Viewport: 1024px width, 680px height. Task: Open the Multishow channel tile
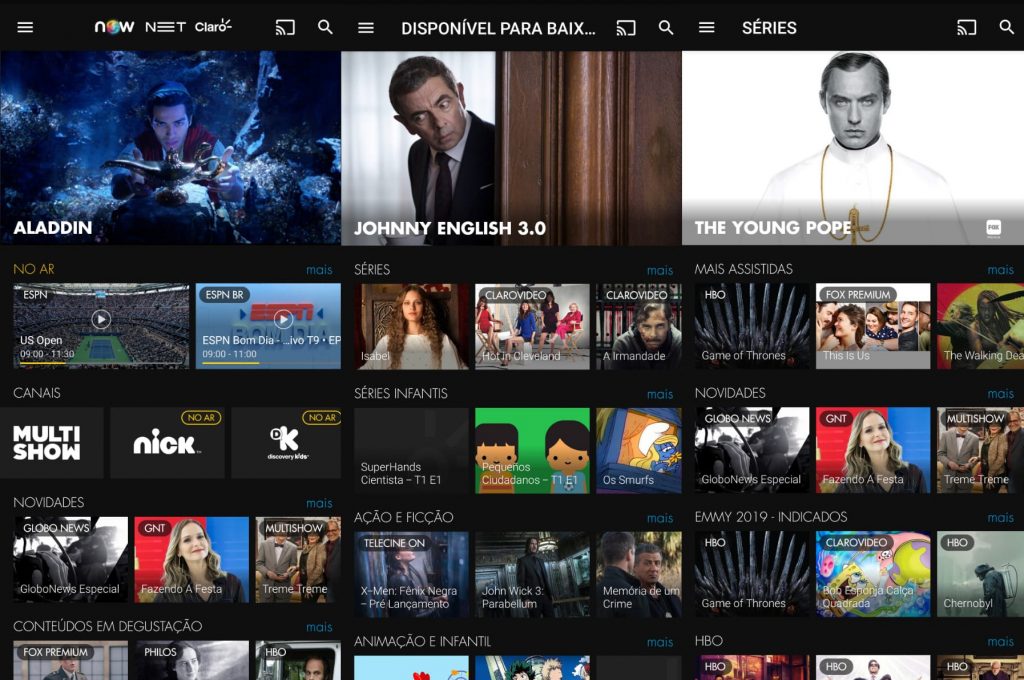point(51,442)
